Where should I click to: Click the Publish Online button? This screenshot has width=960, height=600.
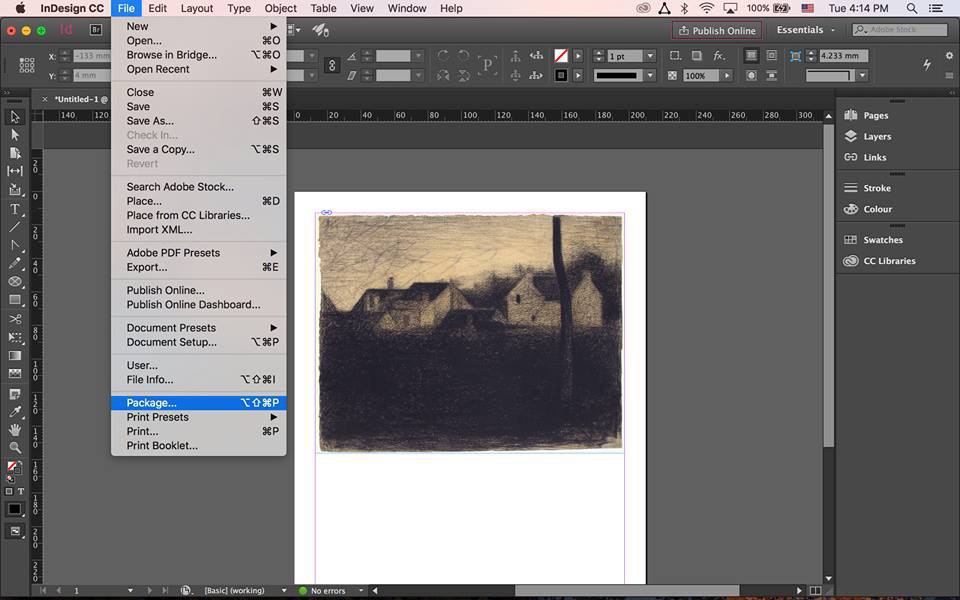pos(717,30)
